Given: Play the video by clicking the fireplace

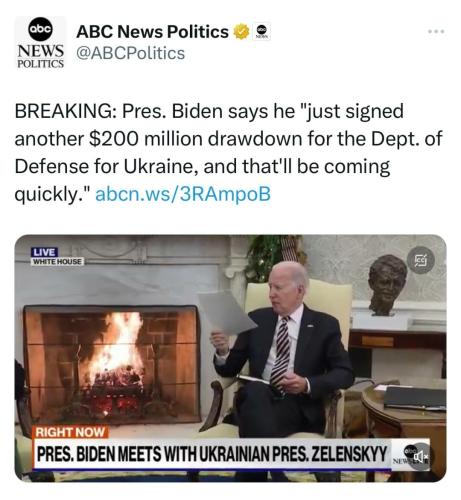Looking at the screenshot, I should (111, 363).
